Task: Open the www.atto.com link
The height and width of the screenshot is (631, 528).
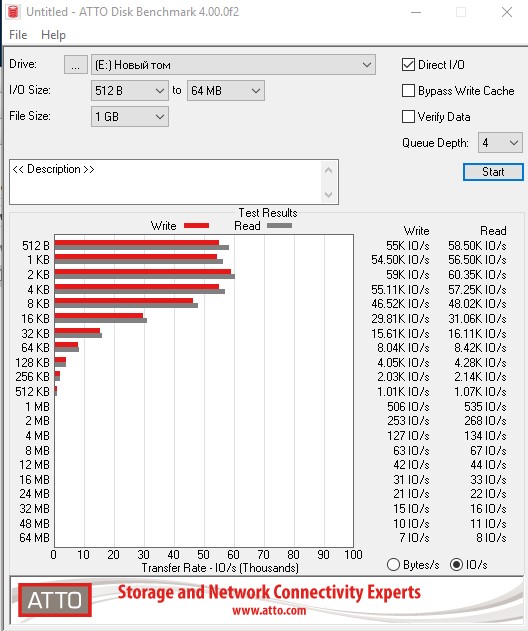Action: click(x=269, y=610)
